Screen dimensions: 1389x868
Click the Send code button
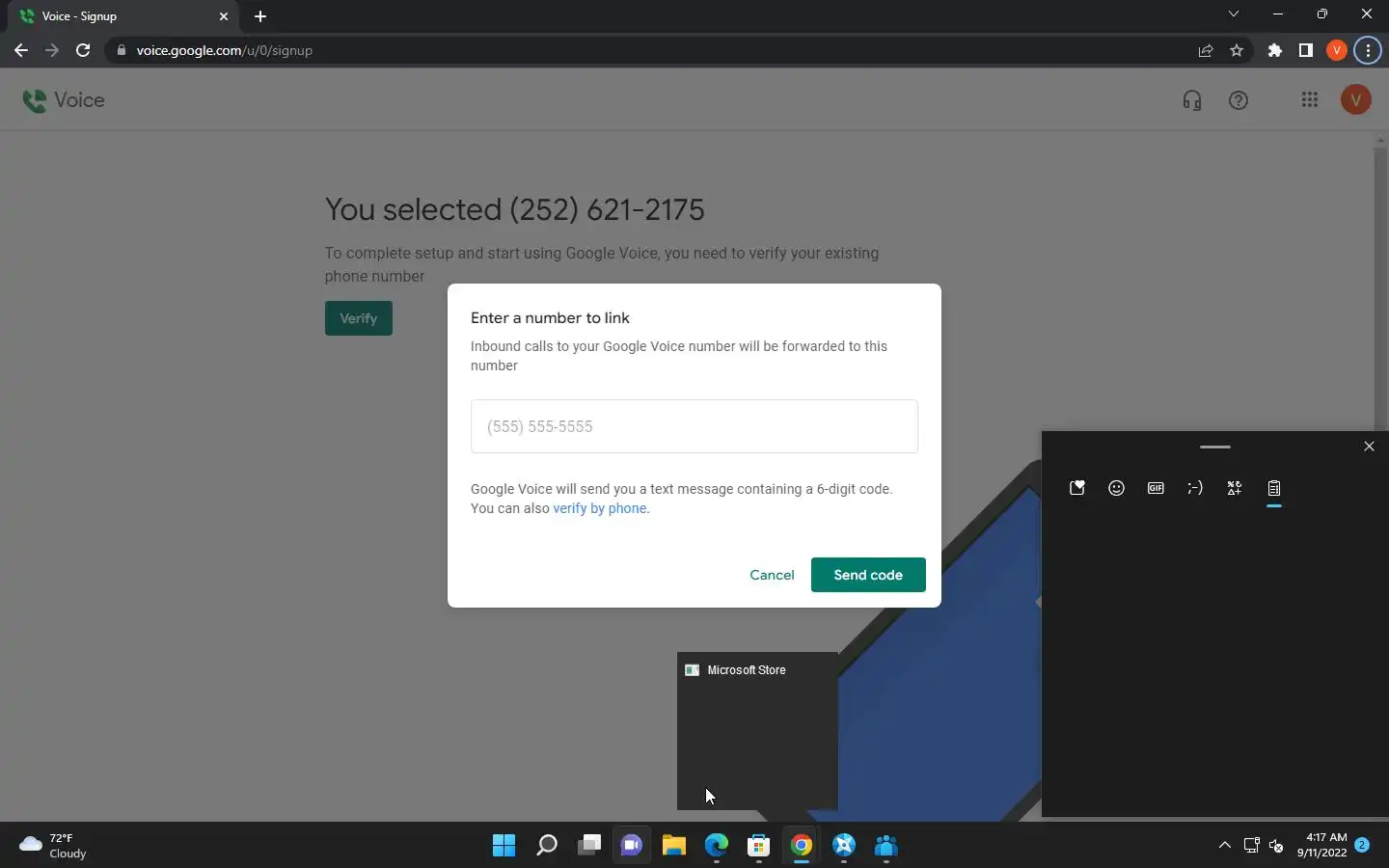[868, 575]
